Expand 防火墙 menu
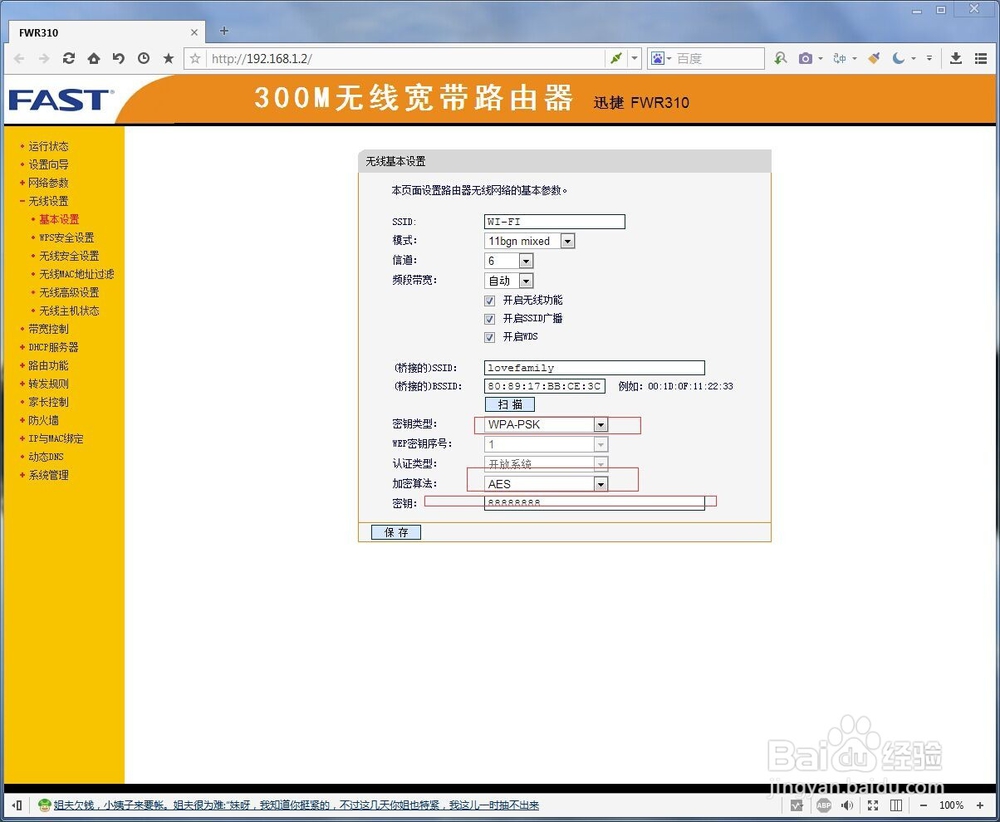Screen dimensions: 1000x822 click(x=43, y=420)
